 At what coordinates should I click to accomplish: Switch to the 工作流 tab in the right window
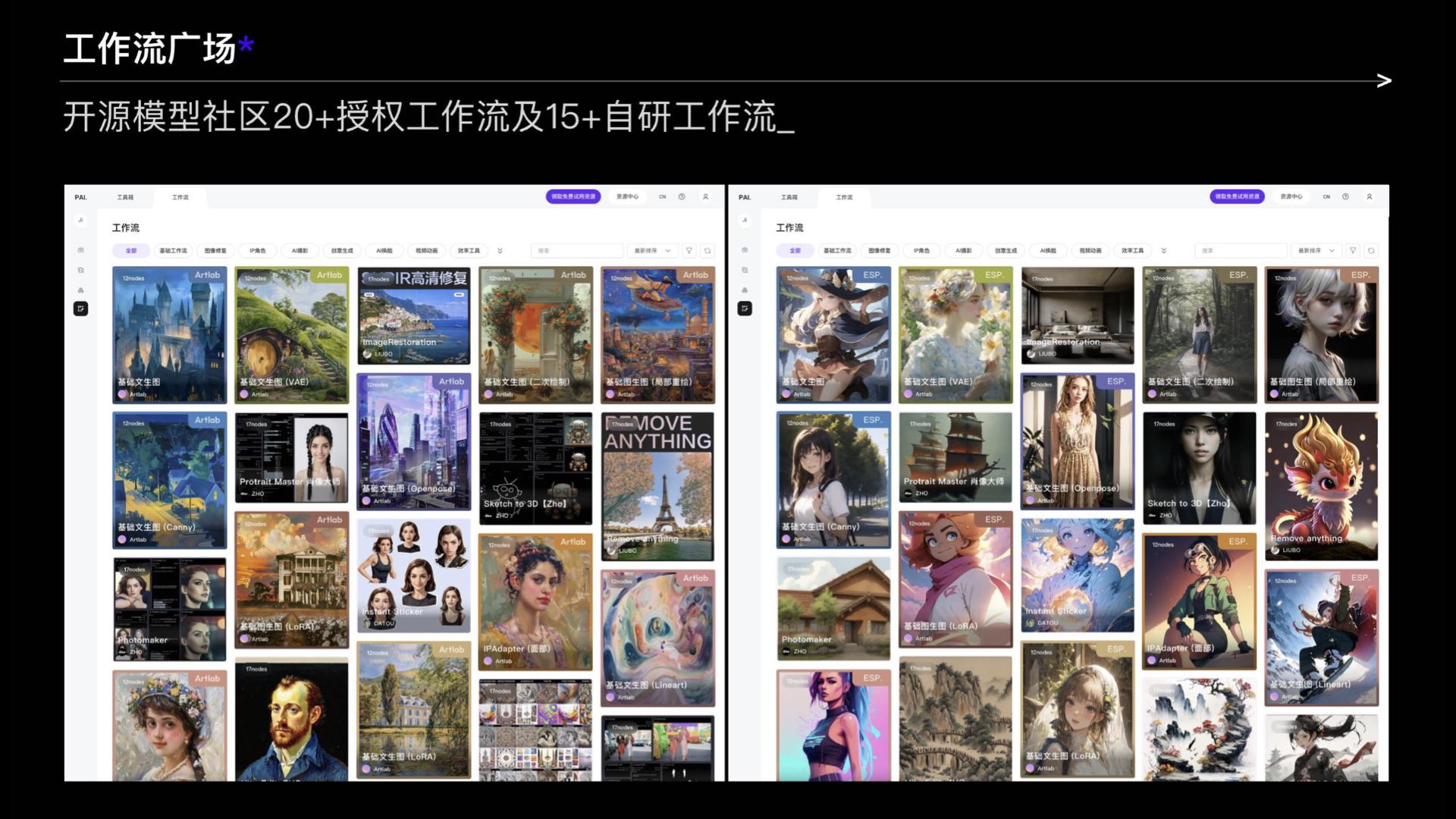[844, 197]
